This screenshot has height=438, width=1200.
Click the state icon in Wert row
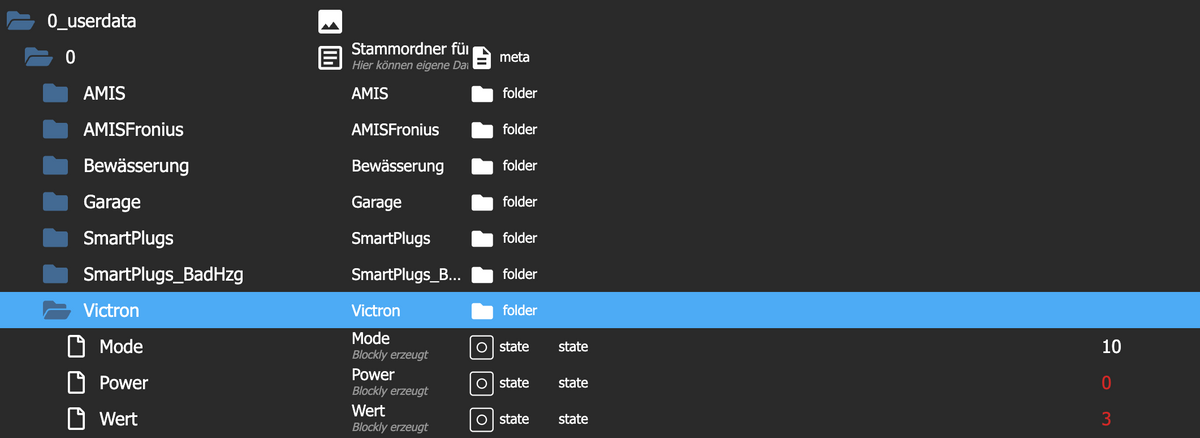pyautogui.click(x=482, y=419)
